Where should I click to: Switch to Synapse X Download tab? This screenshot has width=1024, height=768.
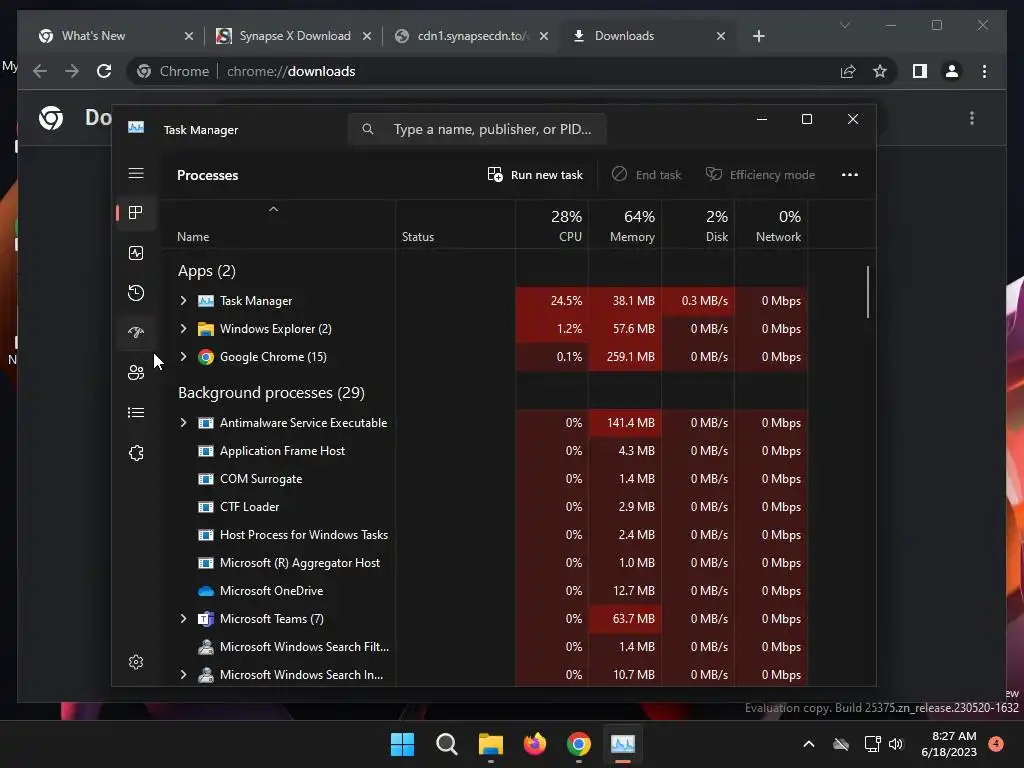[295, 36]
